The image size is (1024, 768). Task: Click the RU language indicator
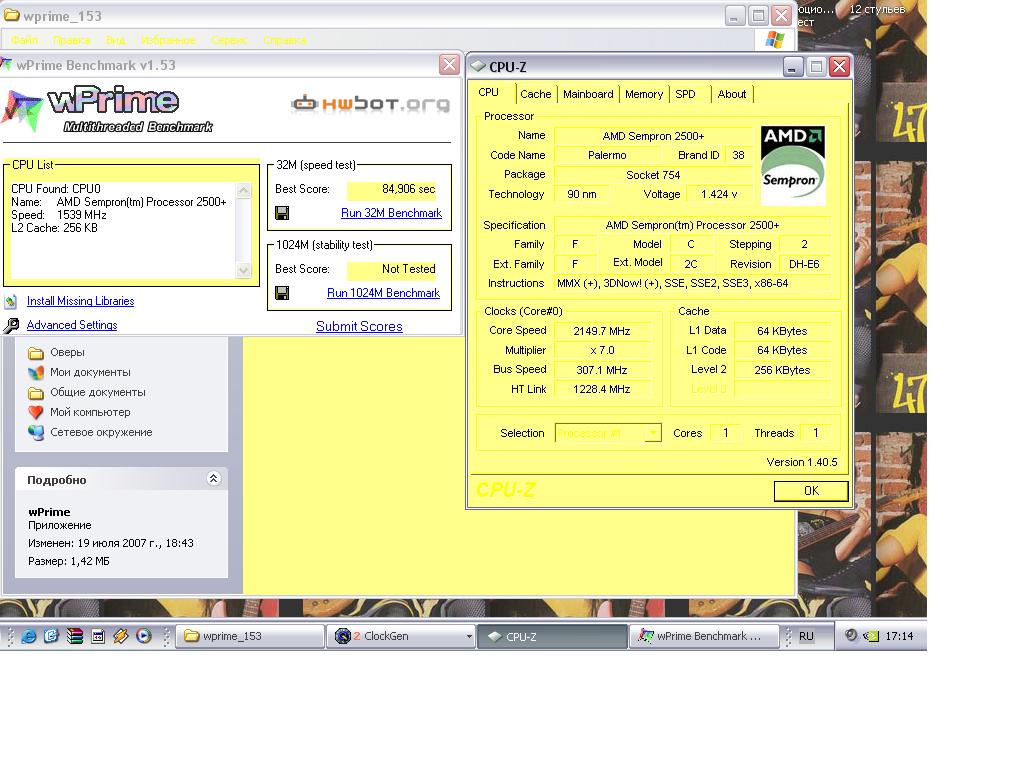(x=807, y=636)
